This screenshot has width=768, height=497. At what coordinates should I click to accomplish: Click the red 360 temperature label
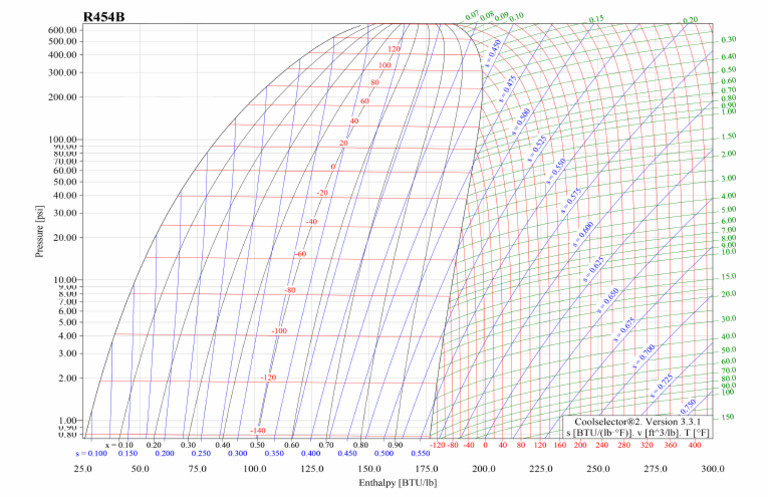click(671, 445)
